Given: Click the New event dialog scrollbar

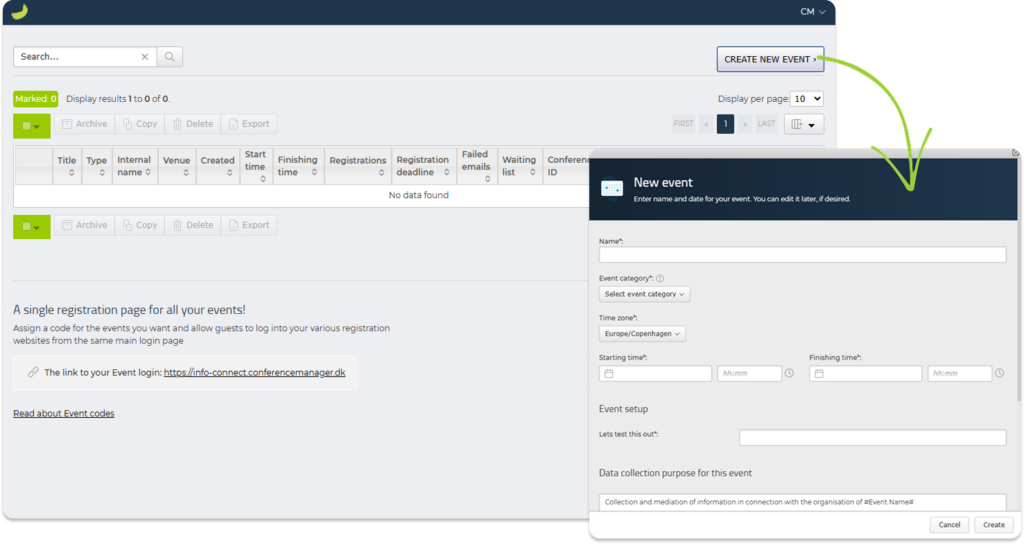Looking at the screenshot, I should pyautogui.click(x=1019, y=300).
